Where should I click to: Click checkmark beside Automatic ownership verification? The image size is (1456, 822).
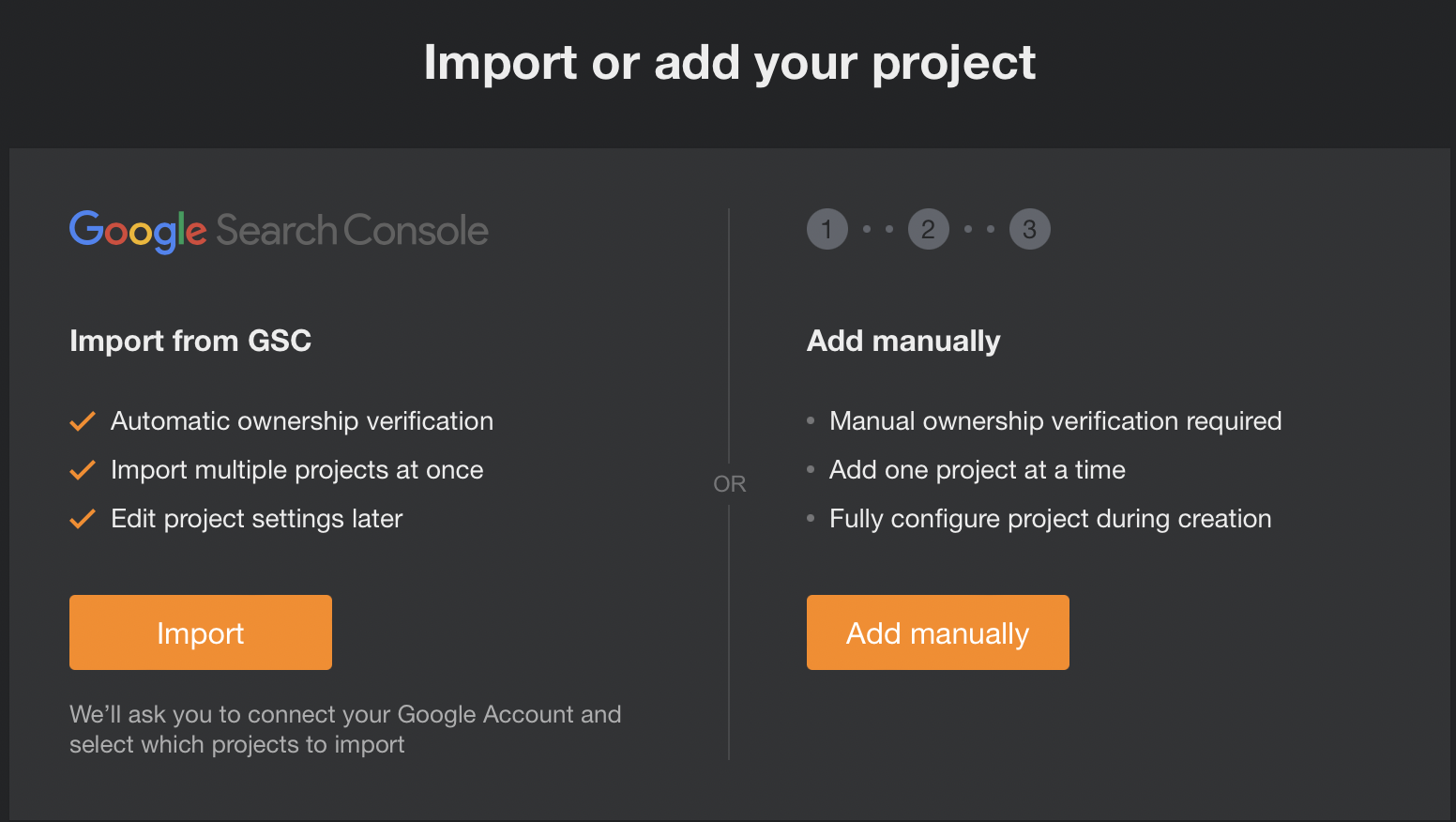click(x=83, y=421)
